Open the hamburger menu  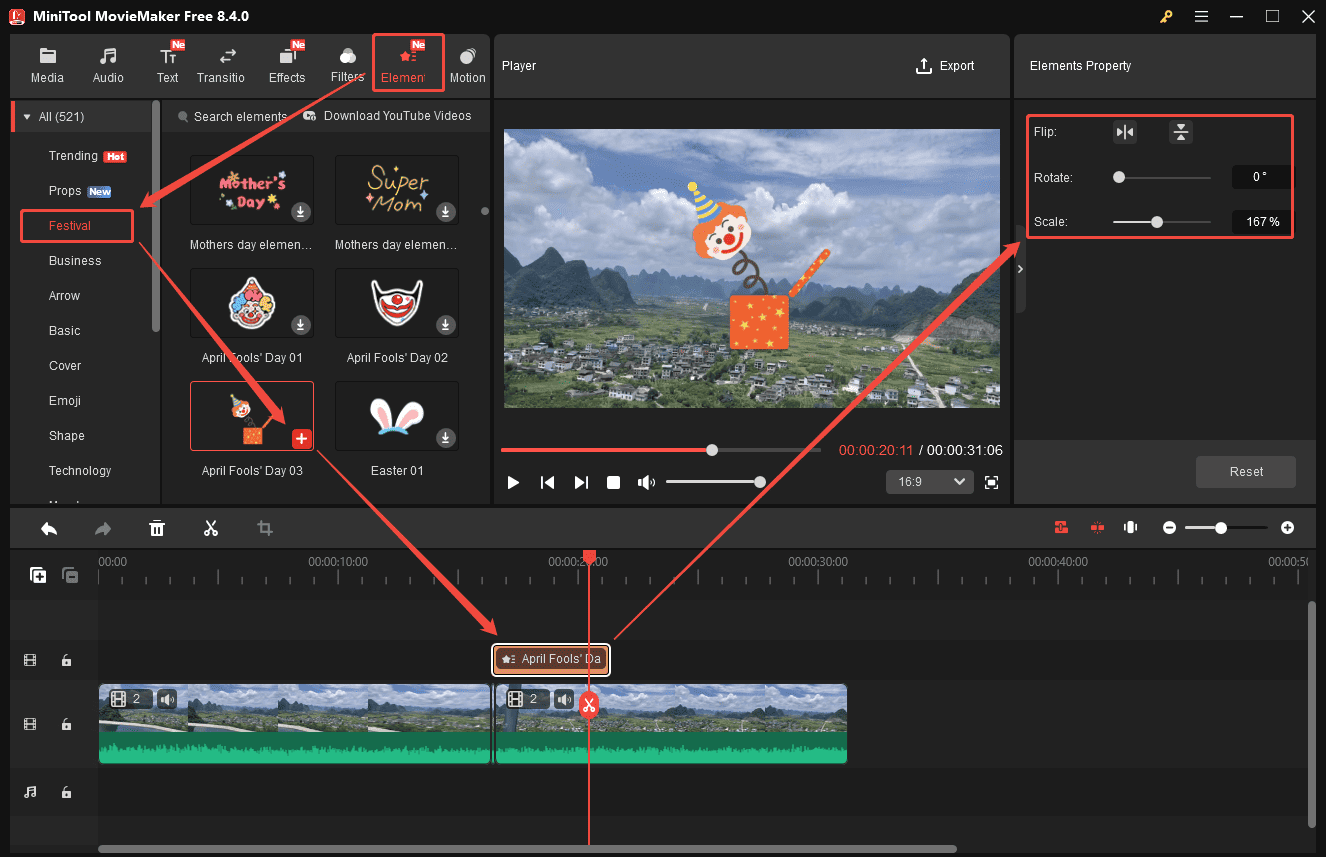coord(1201,16)
